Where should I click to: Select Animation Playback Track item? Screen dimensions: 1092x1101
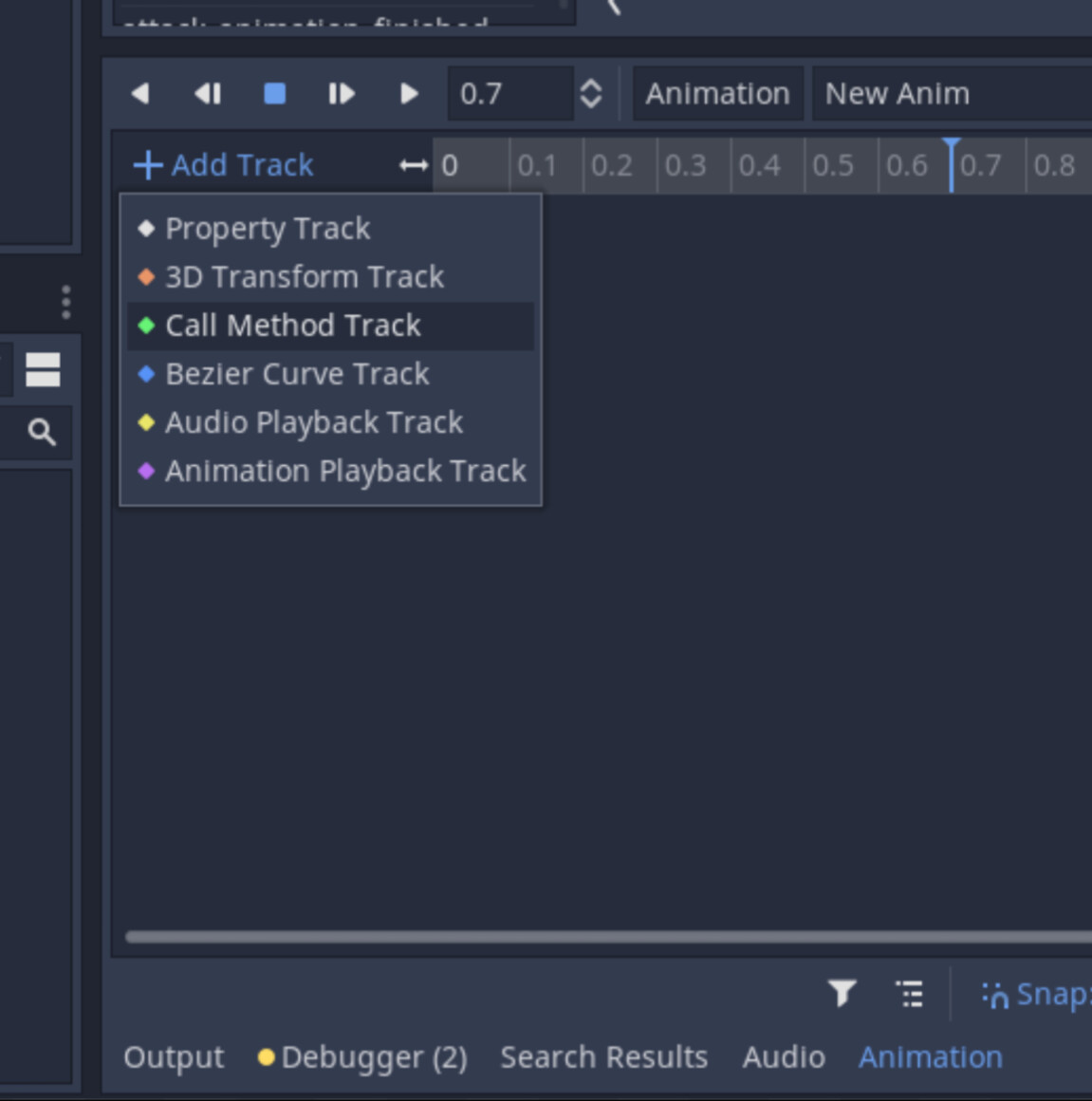[345, 471]
